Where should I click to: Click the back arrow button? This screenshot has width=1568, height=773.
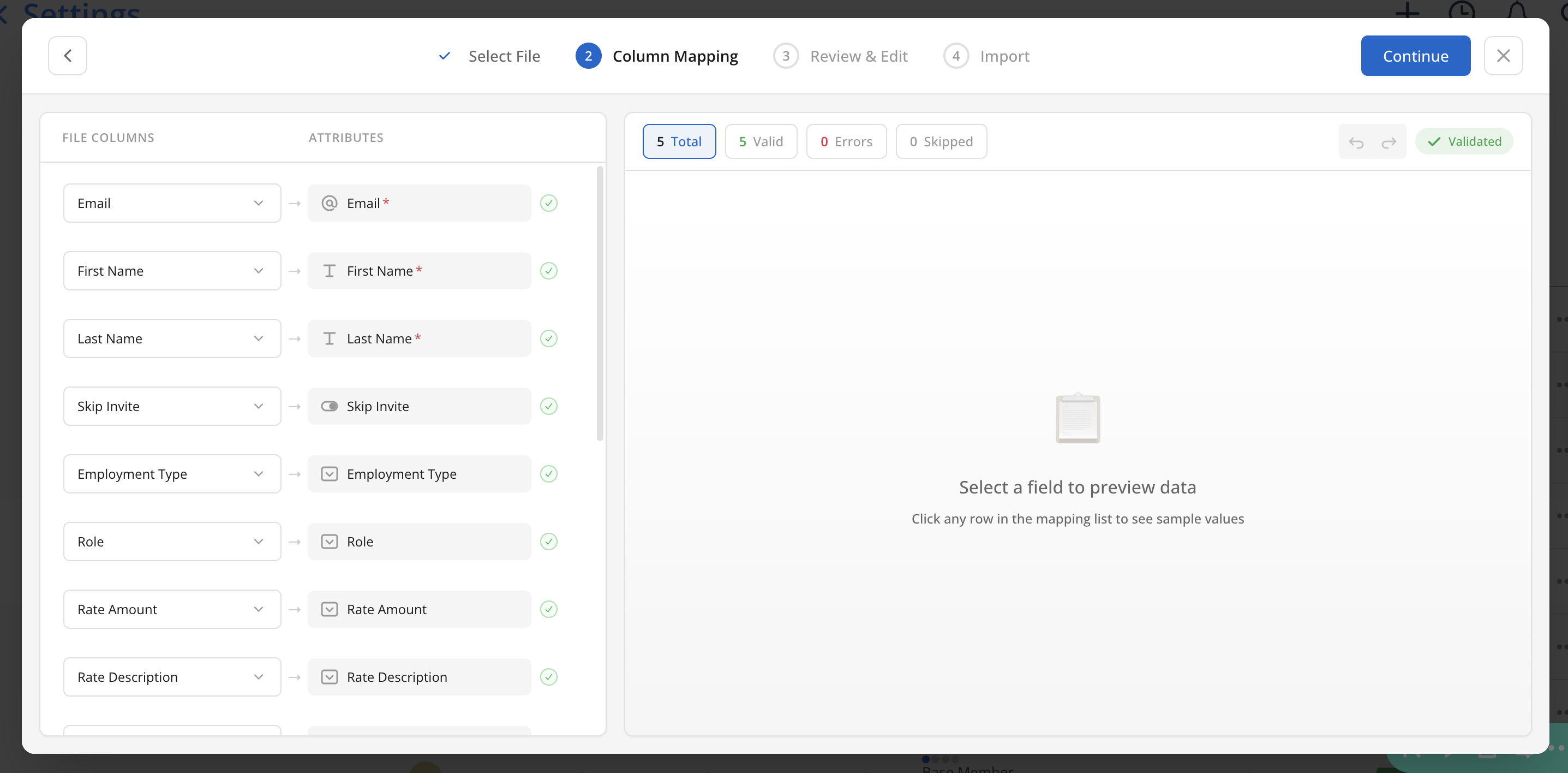(68, 56)
